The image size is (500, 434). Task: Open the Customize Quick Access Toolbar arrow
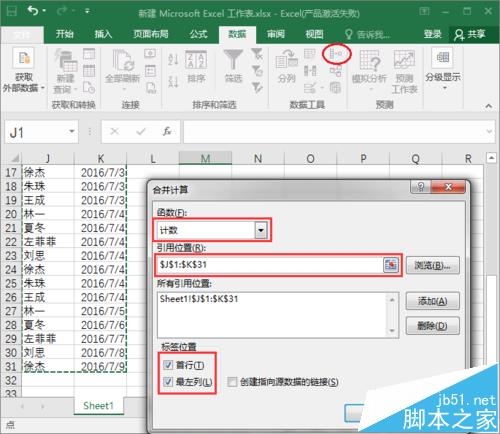[x=87, y=11]
